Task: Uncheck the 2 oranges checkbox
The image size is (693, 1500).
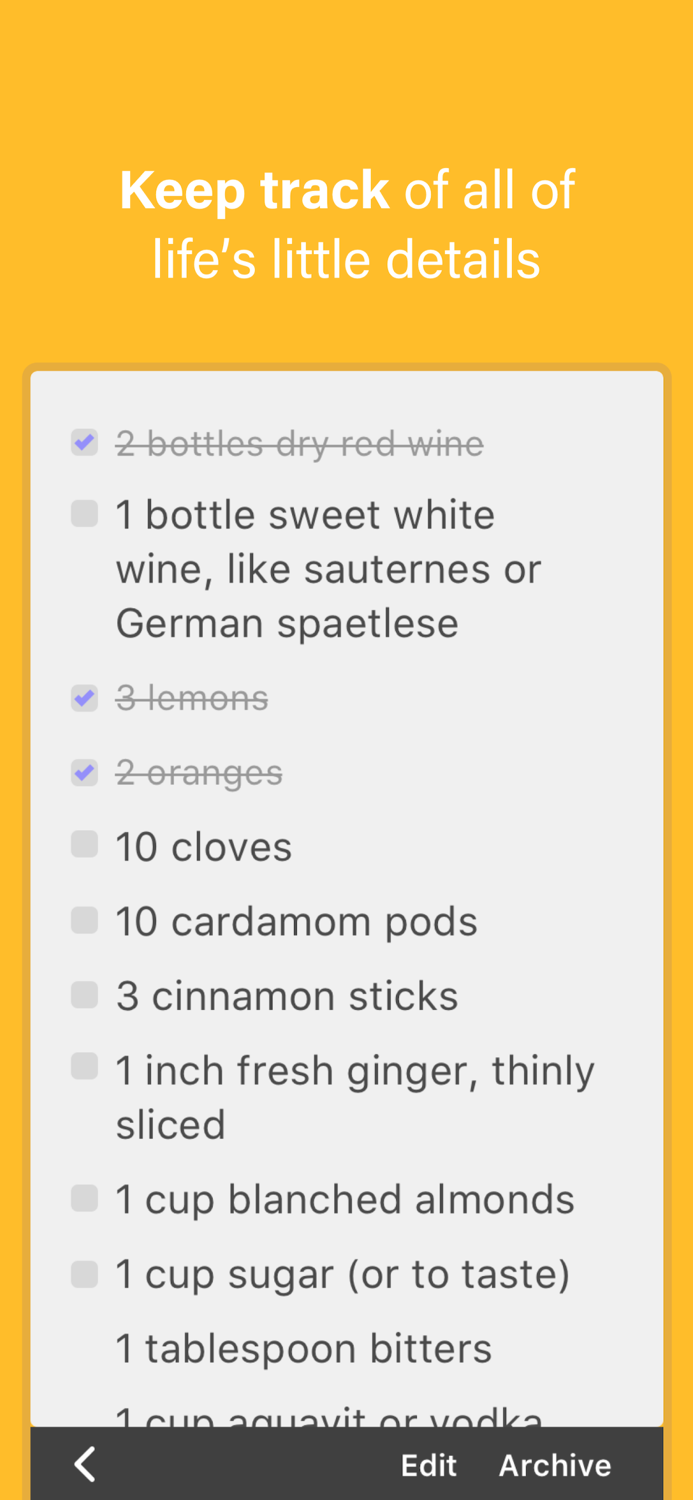Action: pyautogui.click(x=85, y=772)
